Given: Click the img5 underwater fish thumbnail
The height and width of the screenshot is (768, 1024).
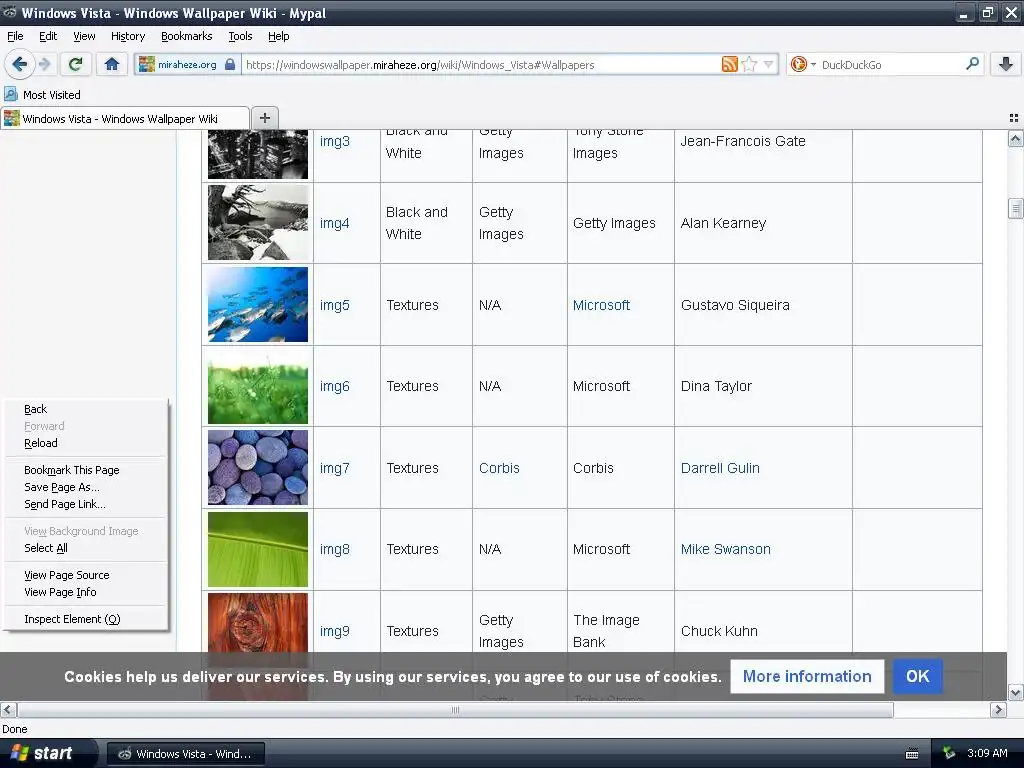Looking at the screenshot, I should click(258, 304).
